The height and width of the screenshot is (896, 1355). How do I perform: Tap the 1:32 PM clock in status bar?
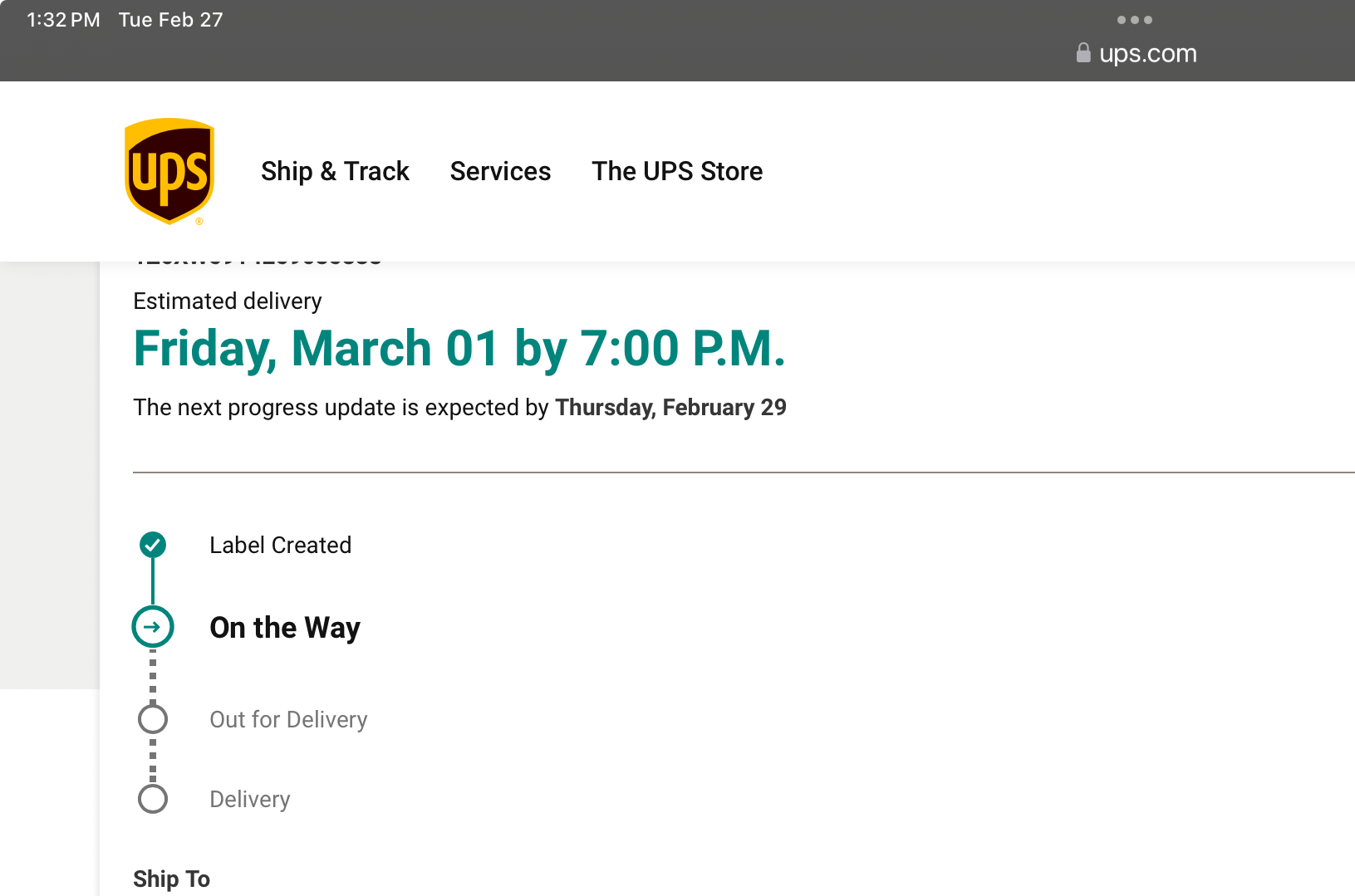[x=63, y=20]
